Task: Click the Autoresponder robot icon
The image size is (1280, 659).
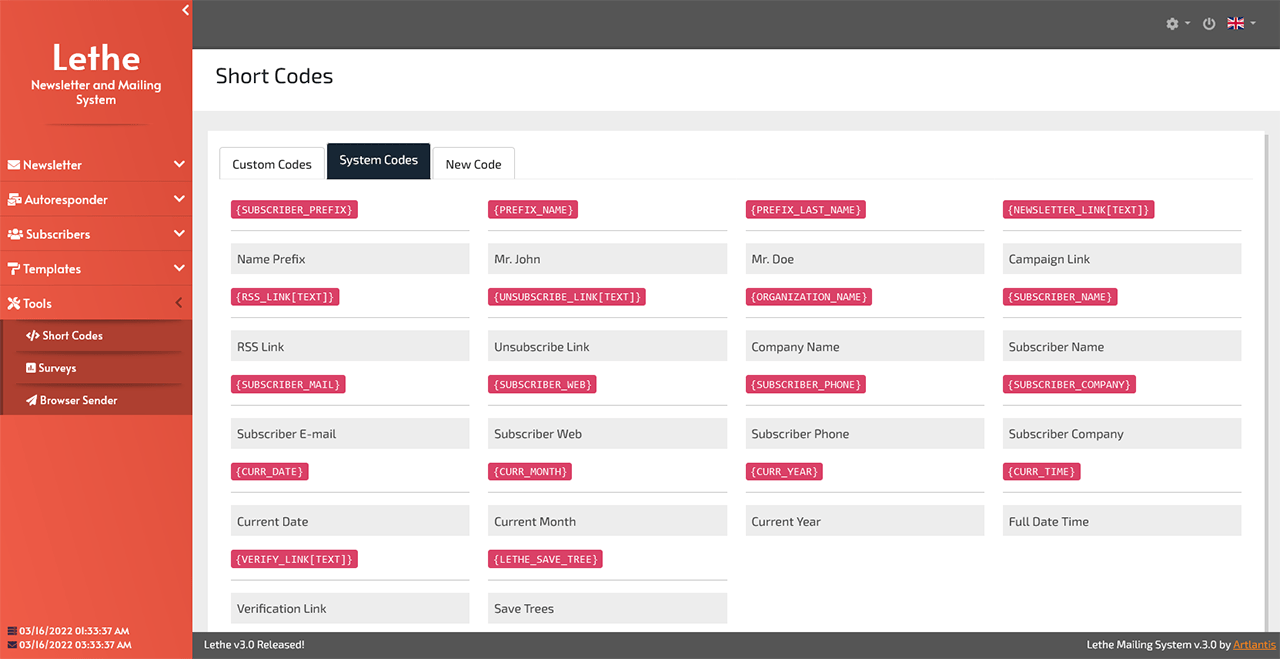Action: (x=15, y=200)
